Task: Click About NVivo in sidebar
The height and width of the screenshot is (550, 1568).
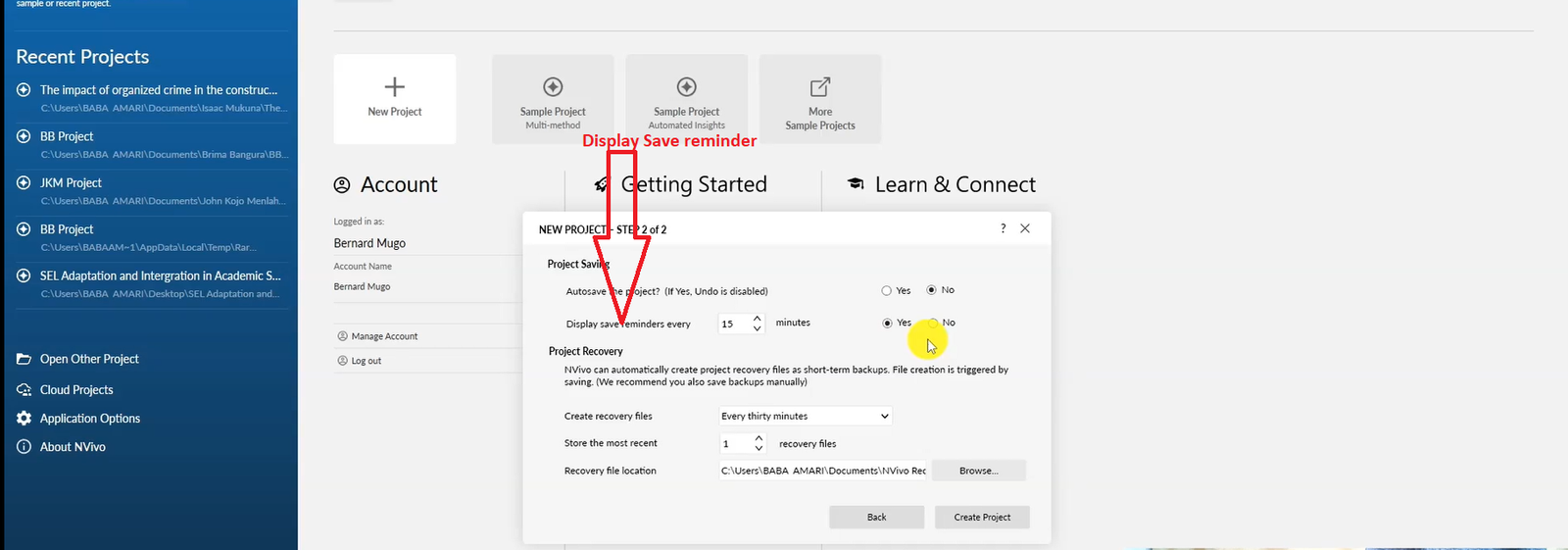Action: [73, 446]
